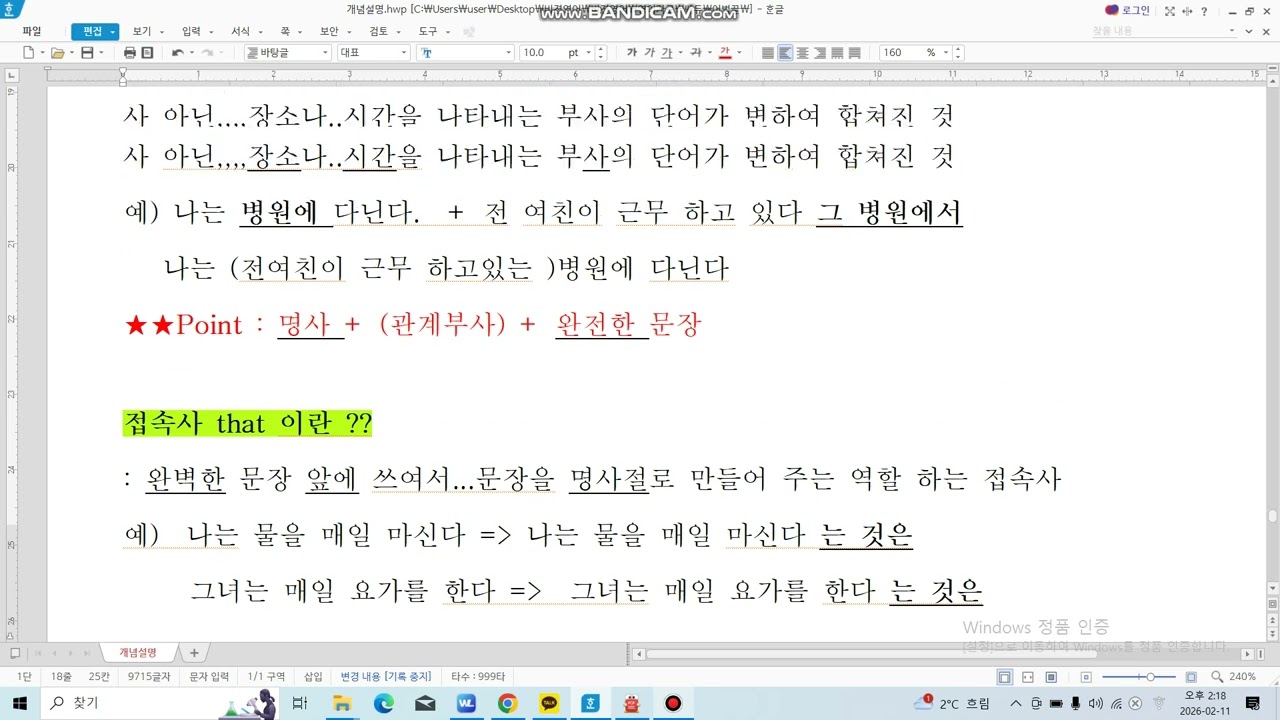This screenshot has width=1280, height=720.
Task: Open the Windows Start menu
Action: point(20,703)
